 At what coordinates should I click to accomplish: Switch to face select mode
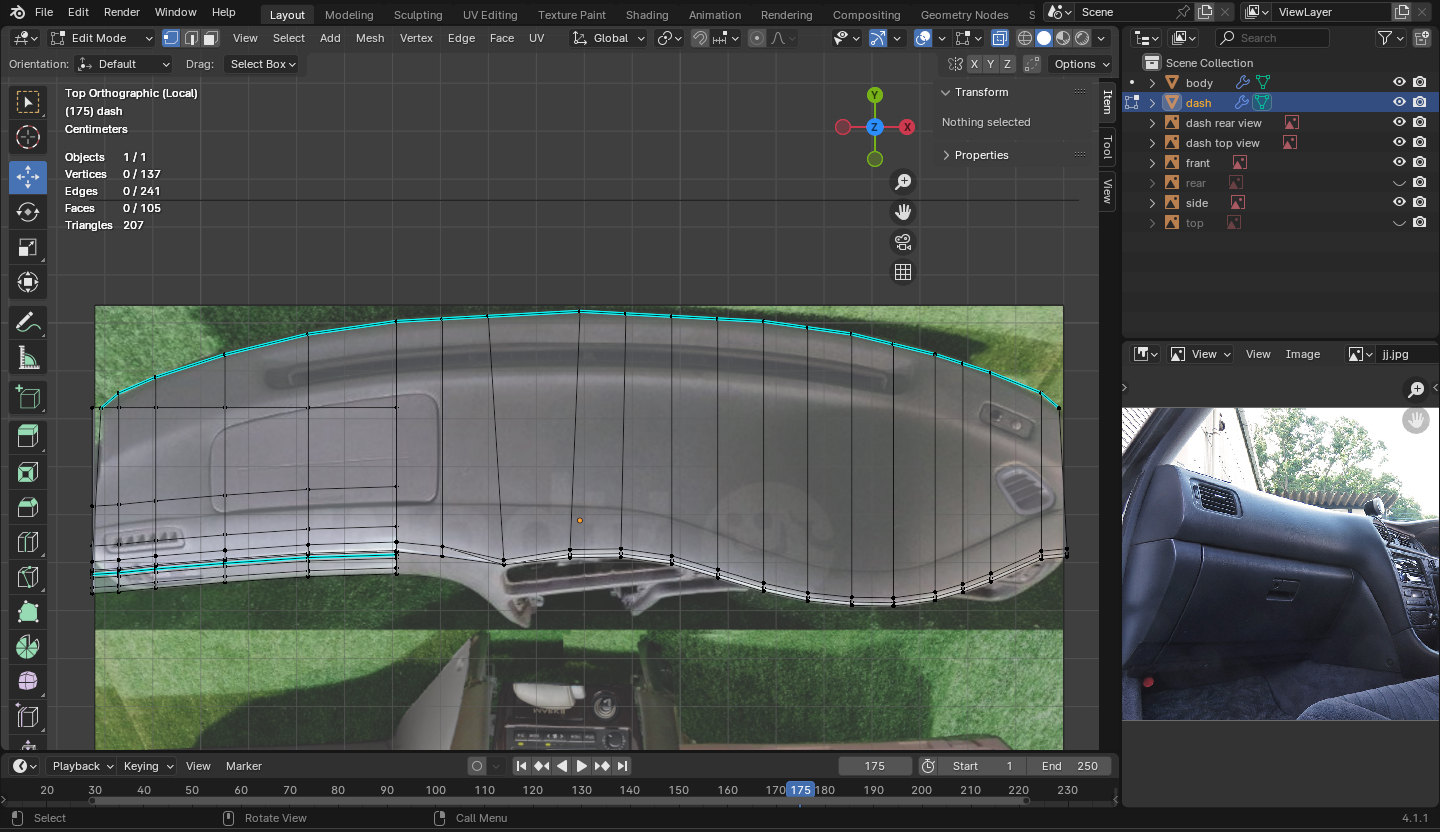(210, 38)
